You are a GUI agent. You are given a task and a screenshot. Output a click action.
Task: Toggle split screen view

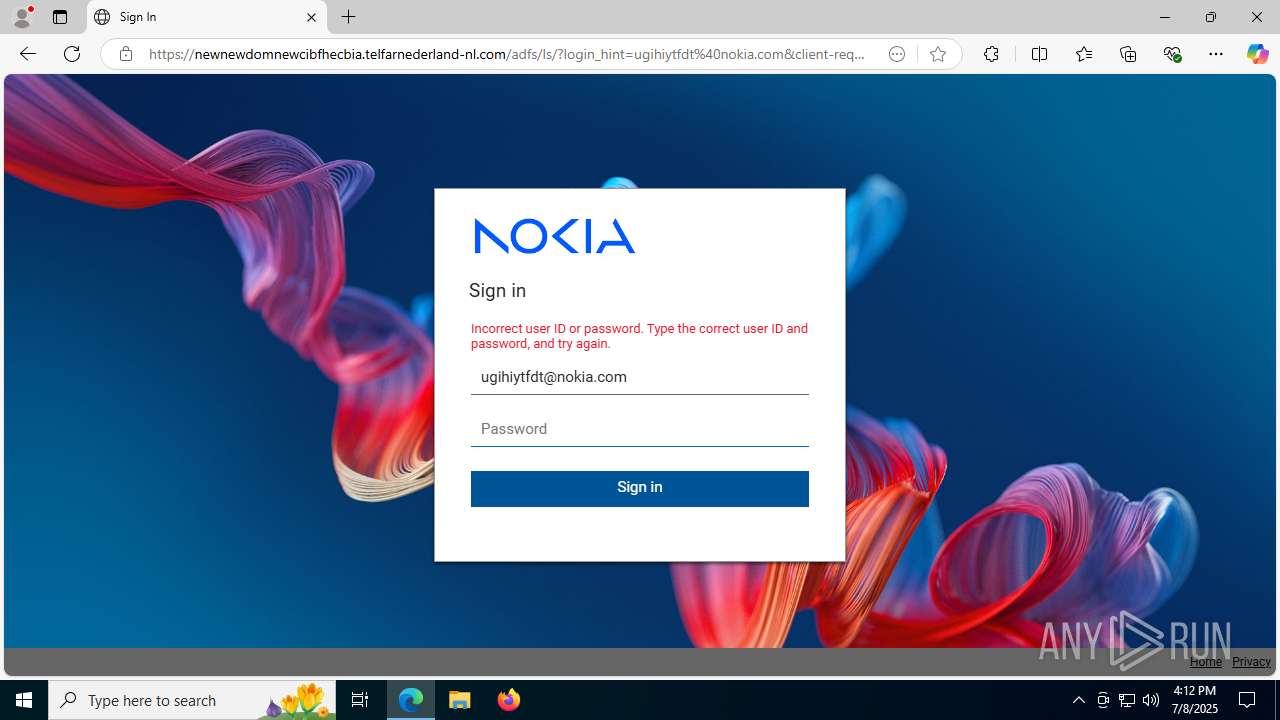(x=1039, y=54)
